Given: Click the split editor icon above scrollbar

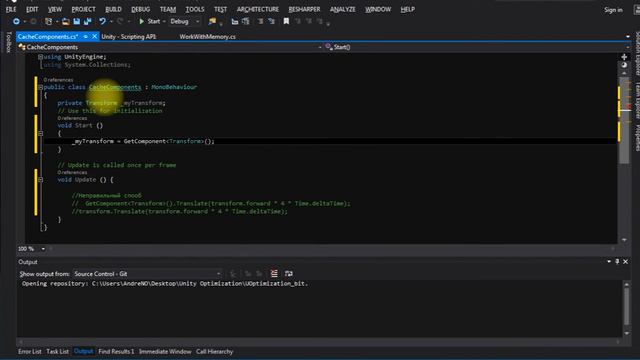Looking at the screenshot, I should tap(624, 57).
